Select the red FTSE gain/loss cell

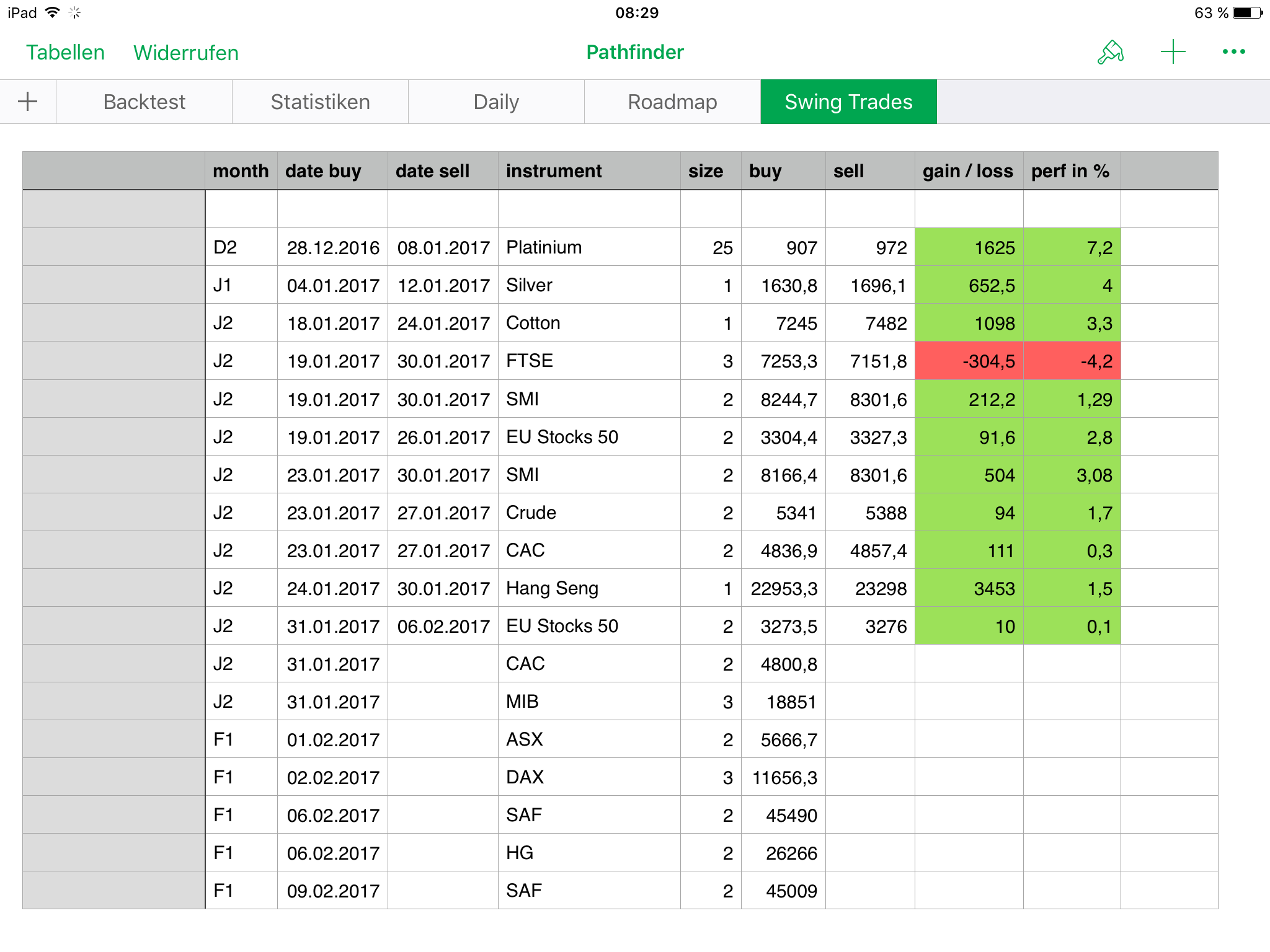pos(969,361)
